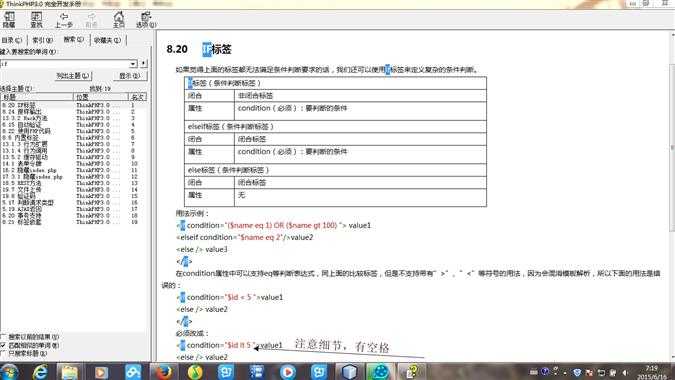This screenshot has height=380, width=675.
Task: Go back with the 上一步 toolbar icon
Action: [x=64, y=20]
